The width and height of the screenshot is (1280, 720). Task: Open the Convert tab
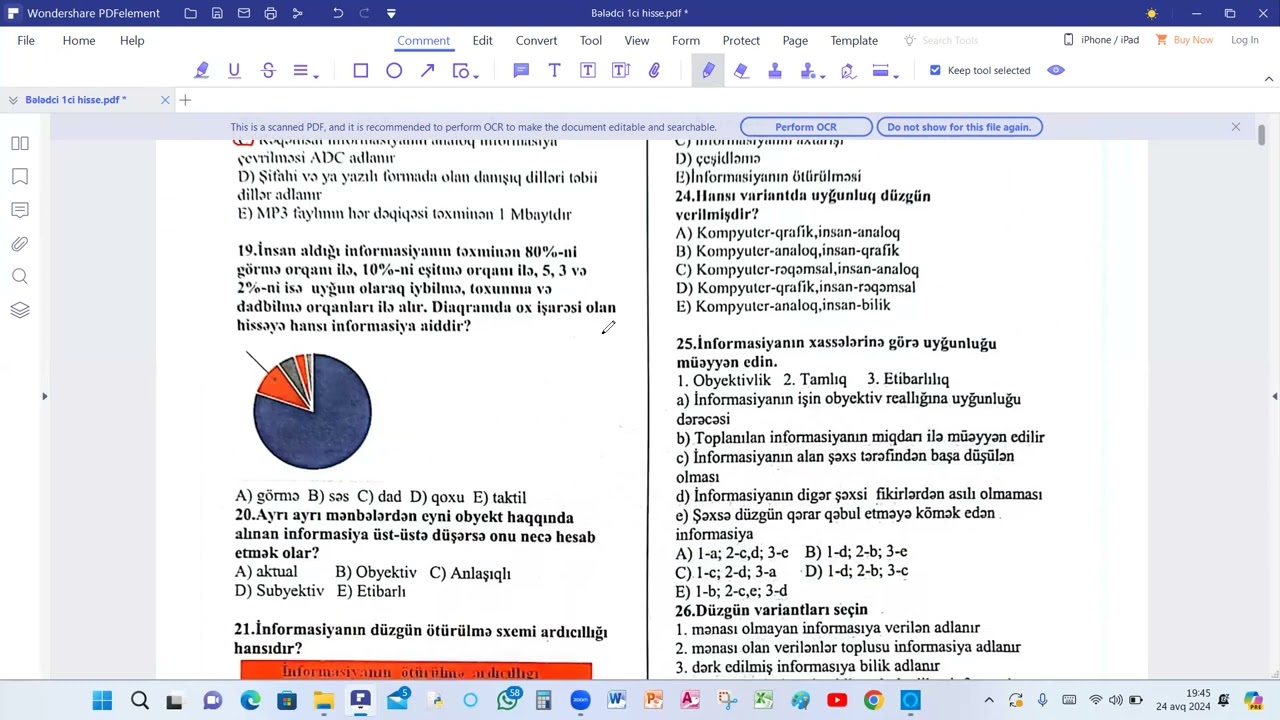coord(537,40)
